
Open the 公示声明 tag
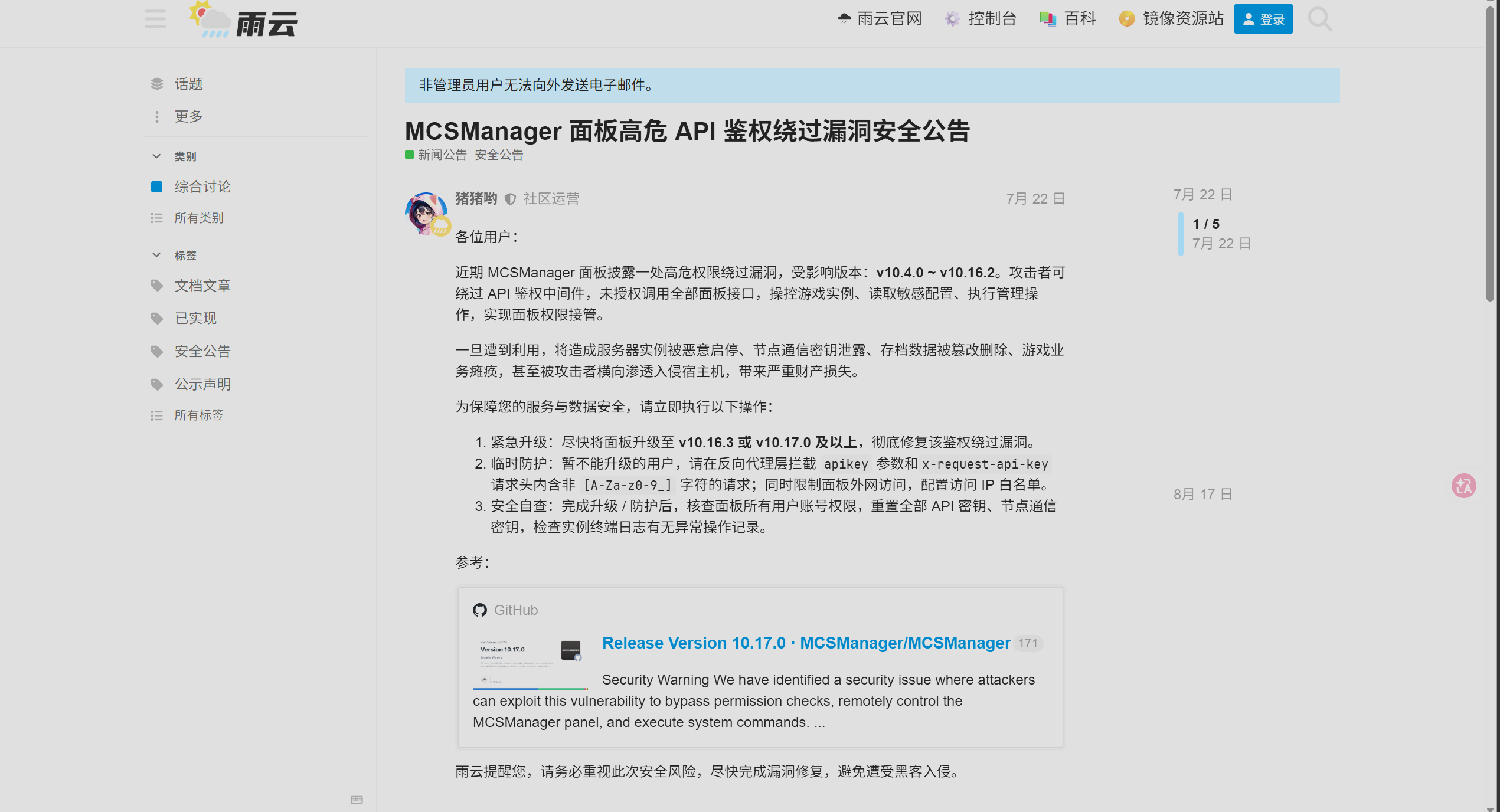coord(202,385)
